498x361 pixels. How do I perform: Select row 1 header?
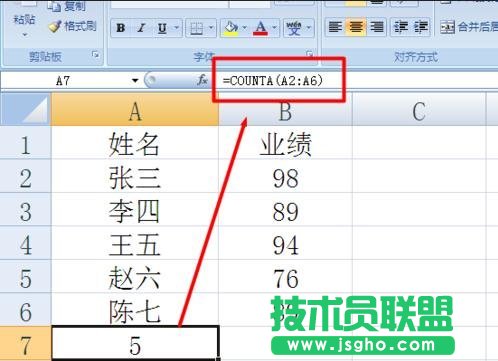tap(25, 144)
